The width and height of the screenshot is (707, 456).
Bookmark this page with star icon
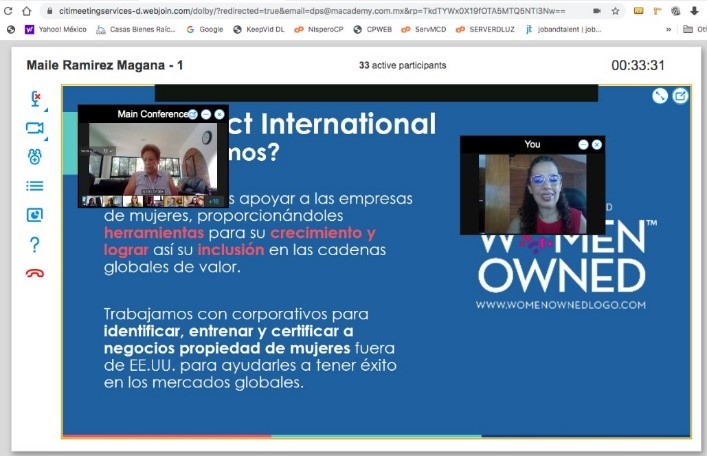615,10
